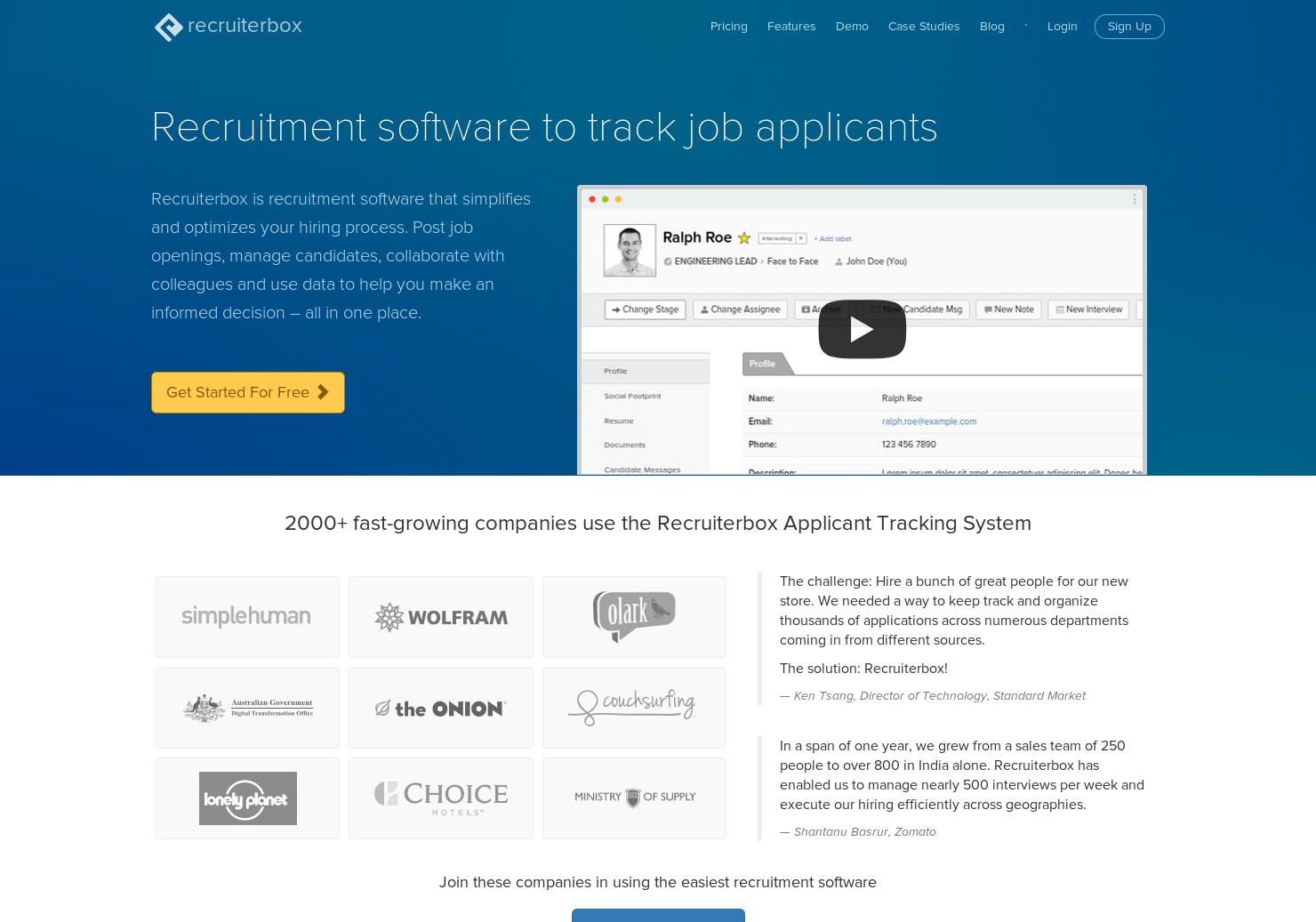
Task: Click New Note in the video preview
Action: click(1009, 309)
